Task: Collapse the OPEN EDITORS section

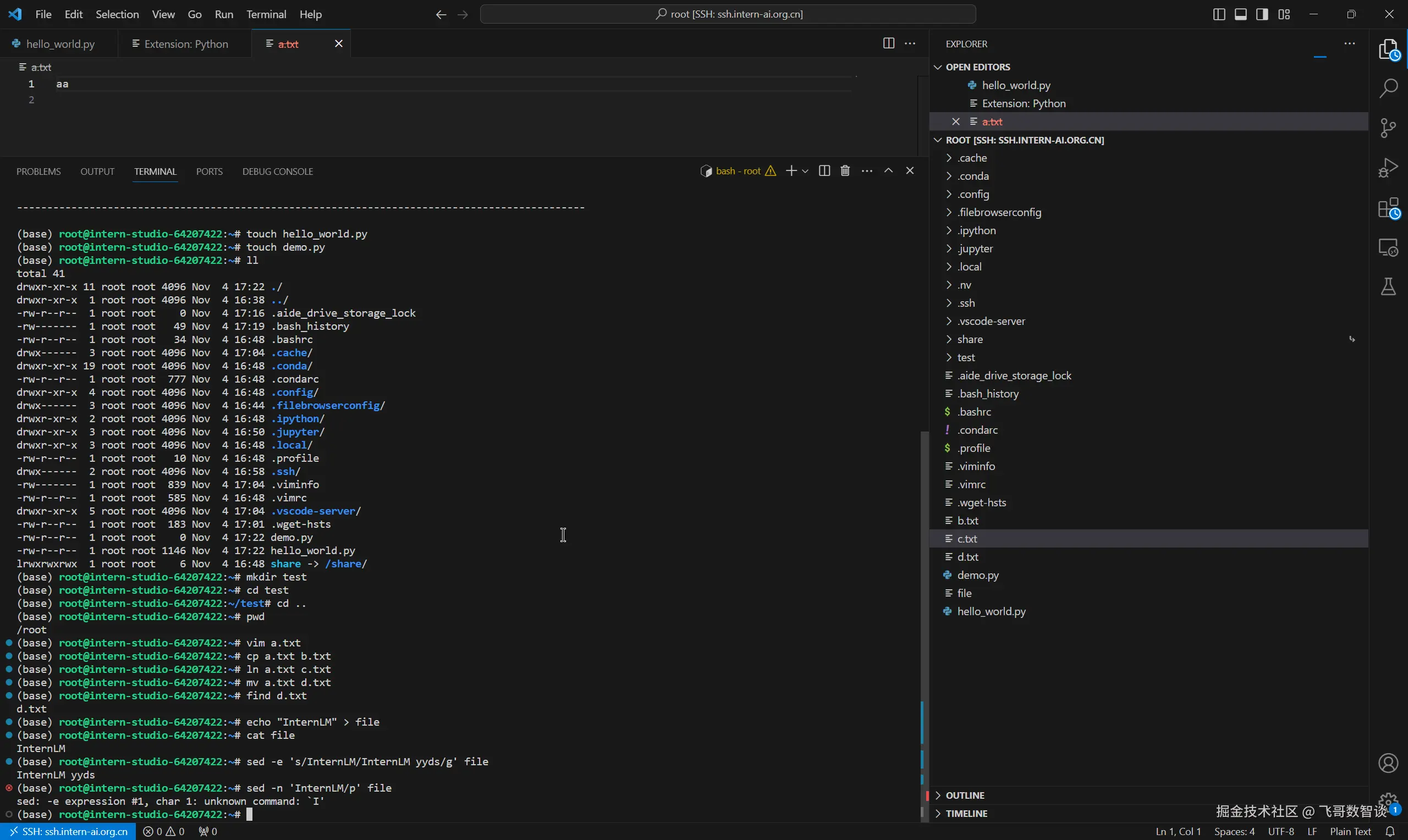Action: pos(977,67)
